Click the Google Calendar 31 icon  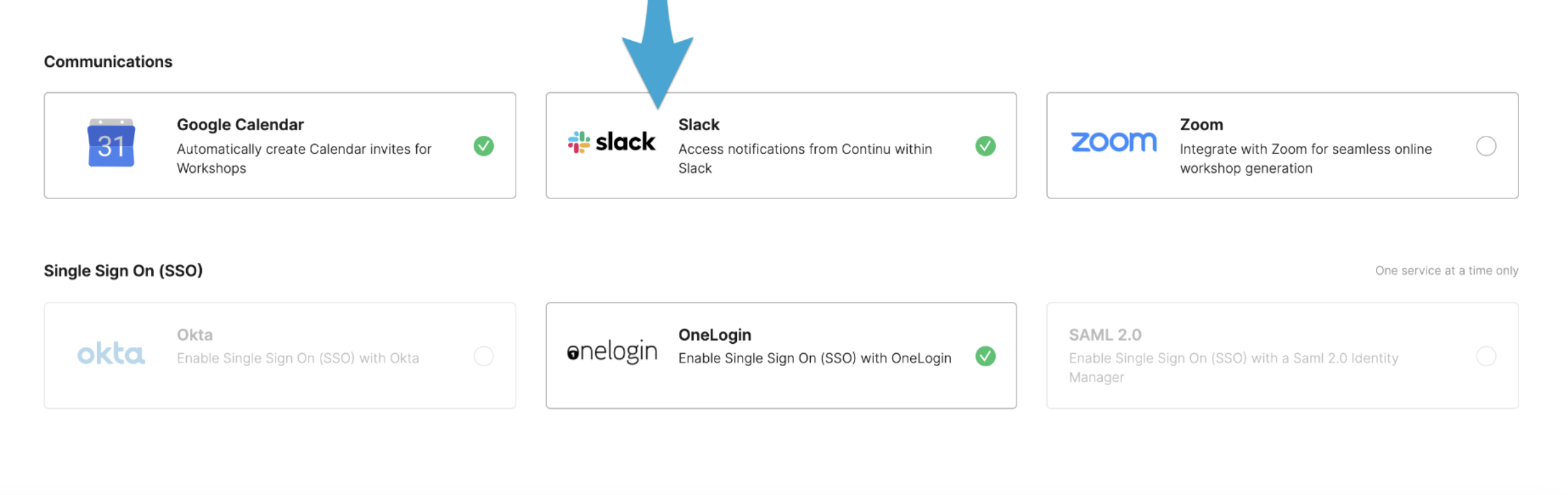click(111, 143)
